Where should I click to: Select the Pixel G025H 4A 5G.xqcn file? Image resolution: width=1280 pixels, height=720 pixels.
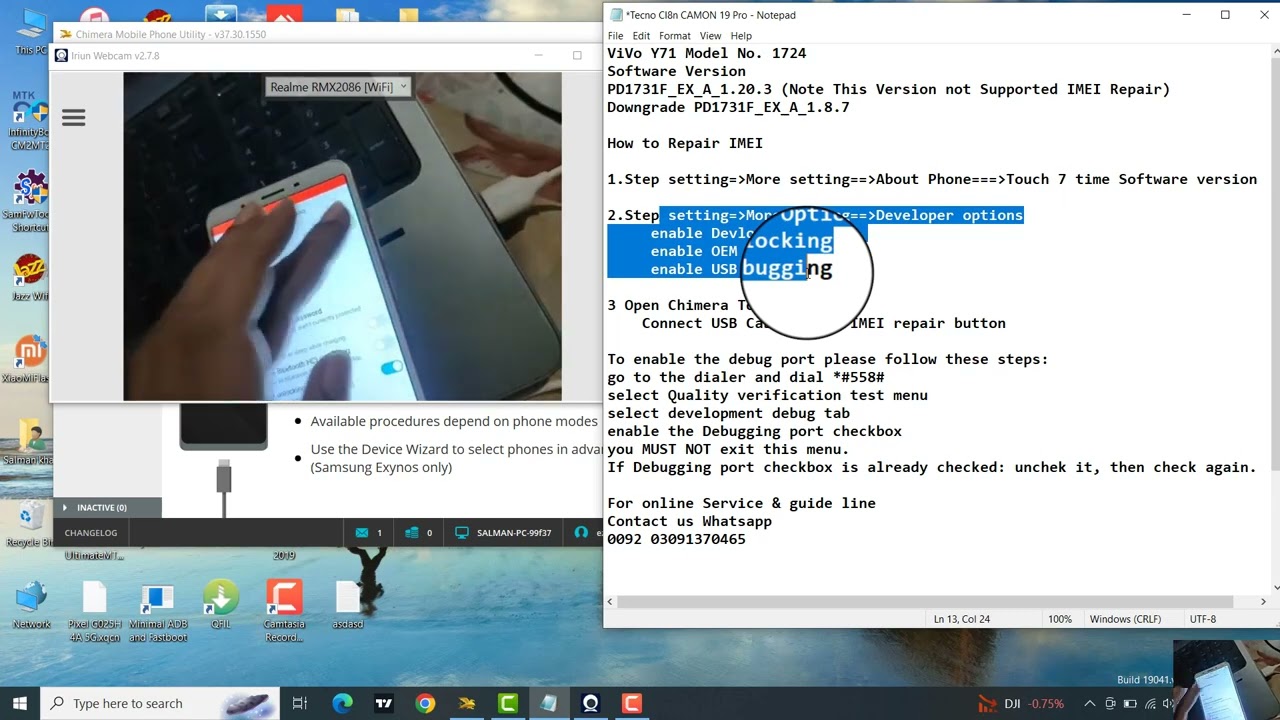coord(94,610)
